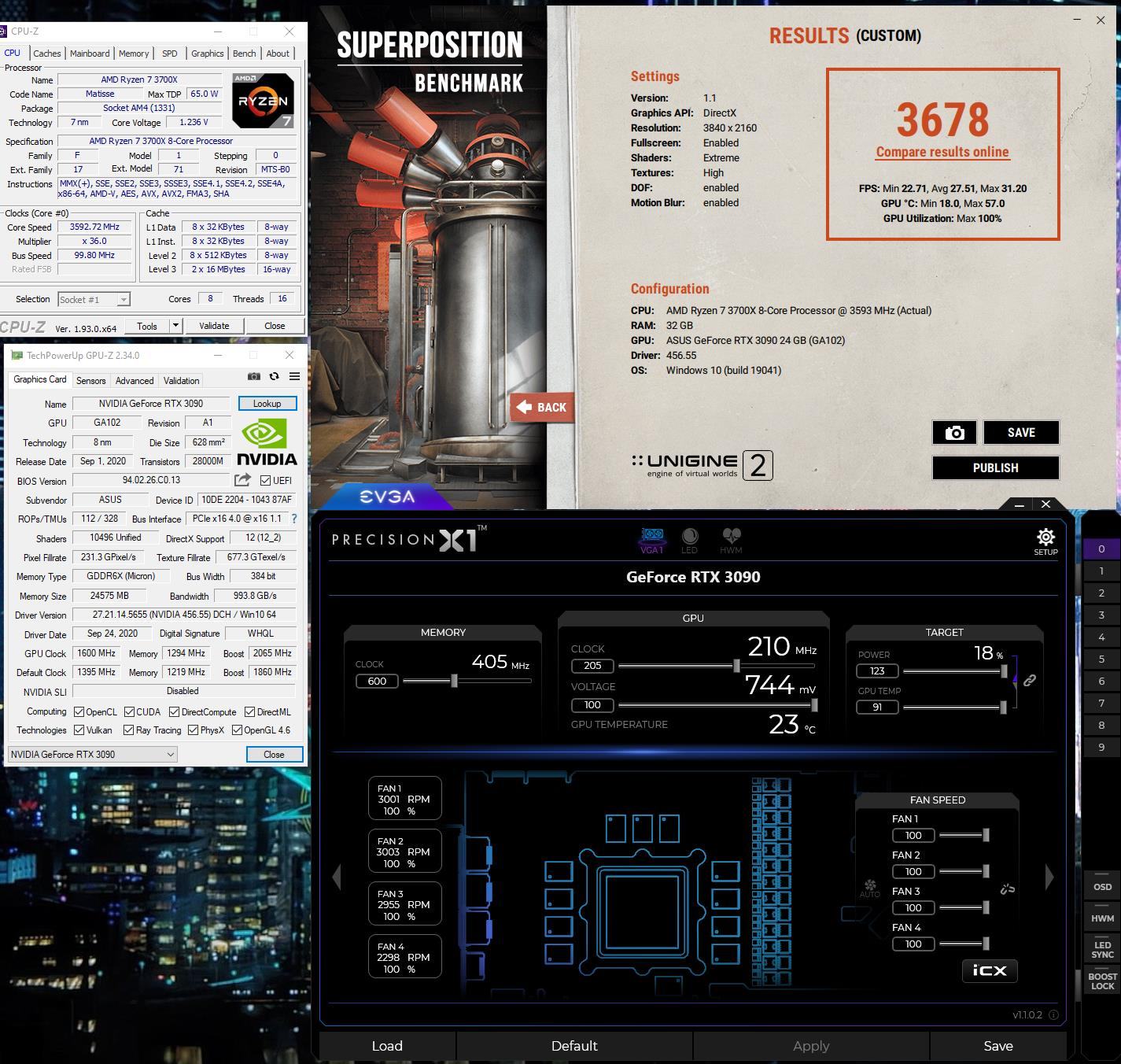1121x1064 pixels.
Task: Toggle Vulkan checkbox in GPU-Z
Action: [x=79, y=730]
